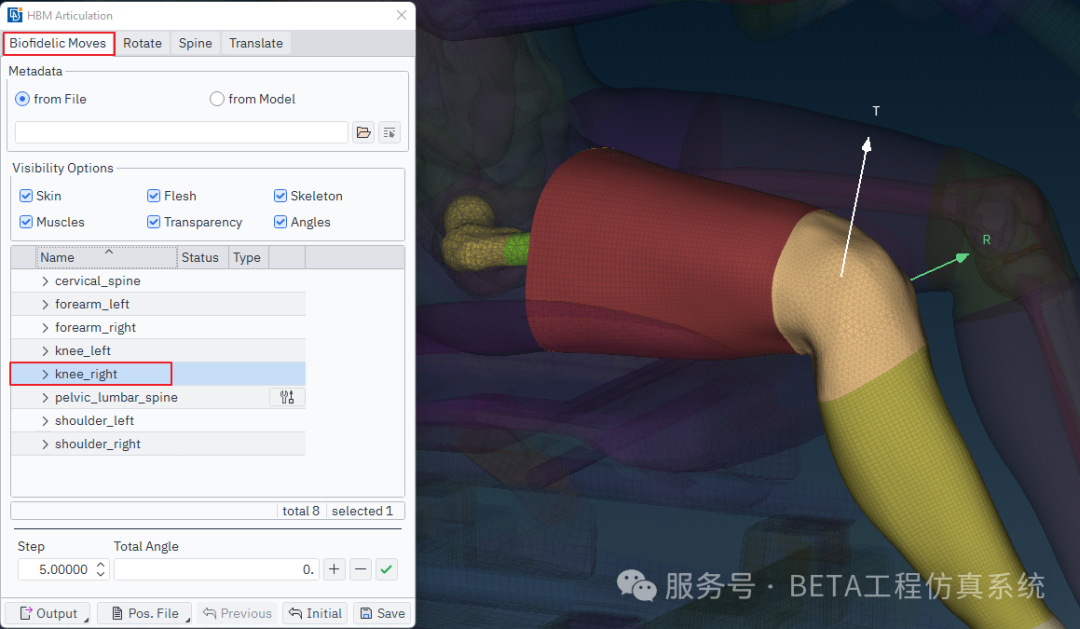Screen dimensions: 1080x629
Task: Click the Save disk button
Action: [381, 613]
